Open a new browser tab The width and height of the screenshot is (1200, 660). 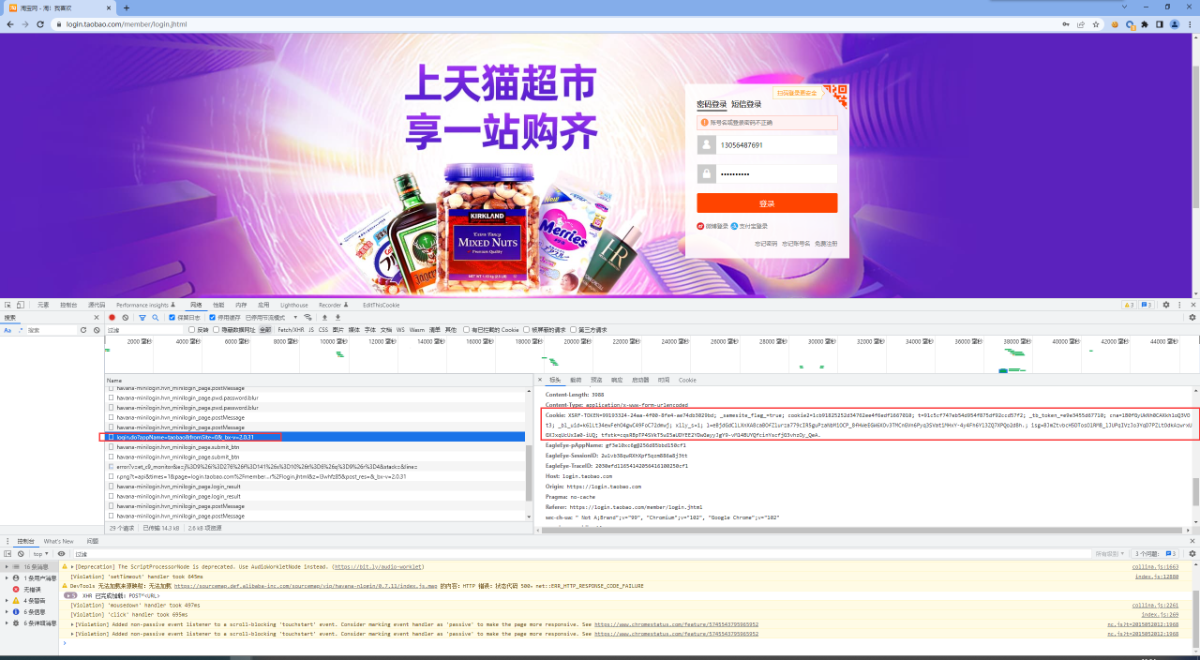126,7
